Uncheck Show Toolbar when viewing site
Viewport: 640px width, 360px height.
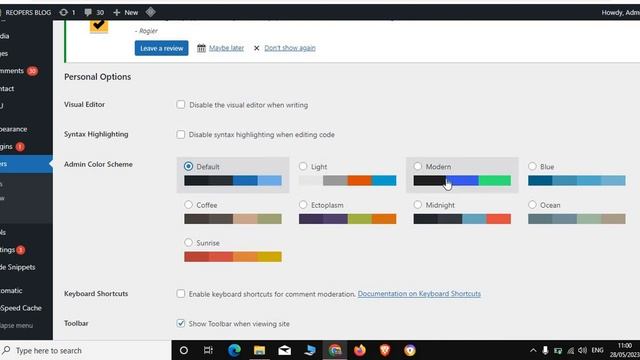[x=180, y=323]
